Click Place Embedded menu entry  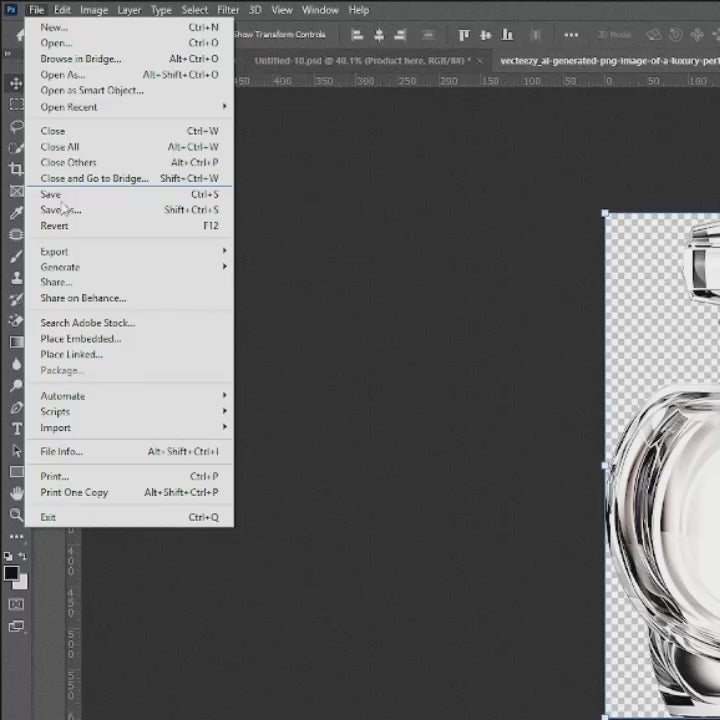tap(81, 339)
